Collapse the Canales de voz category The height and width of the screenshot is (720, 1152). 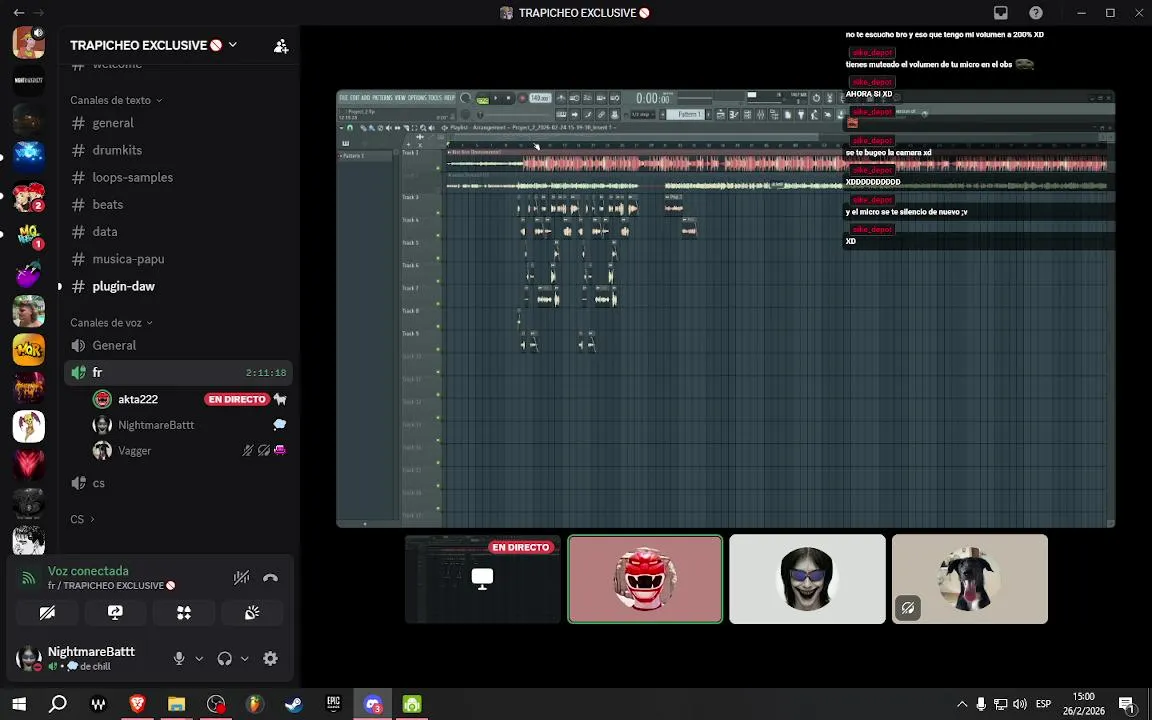coord(112,323)
